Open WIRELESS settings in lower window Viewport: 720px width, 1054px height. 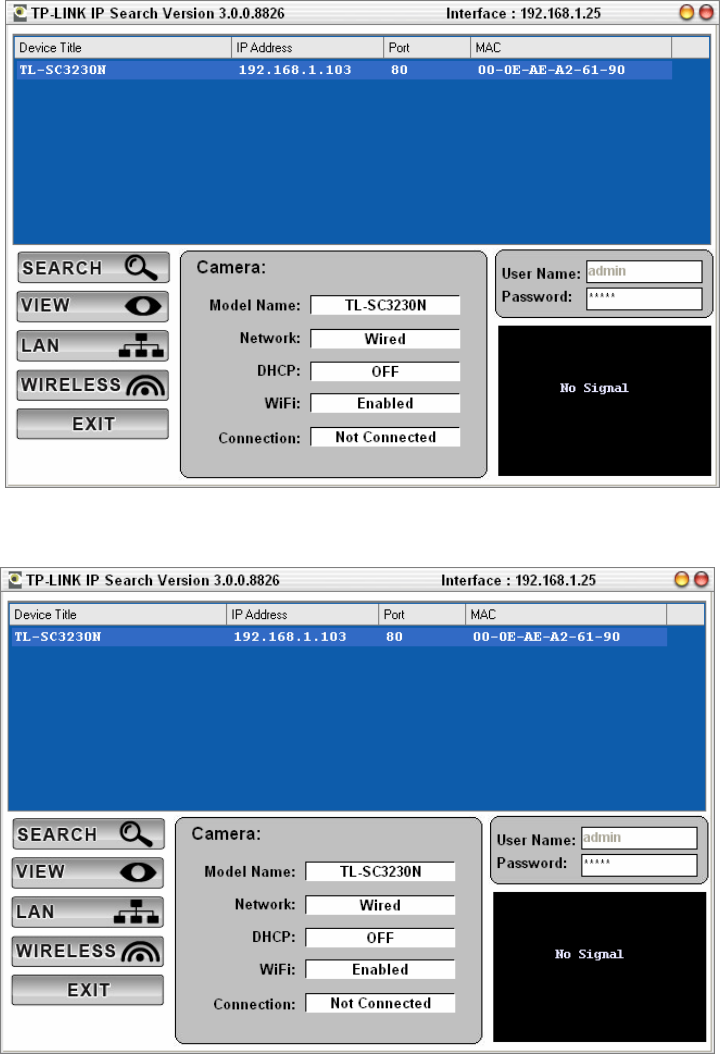tap(88, 951)
